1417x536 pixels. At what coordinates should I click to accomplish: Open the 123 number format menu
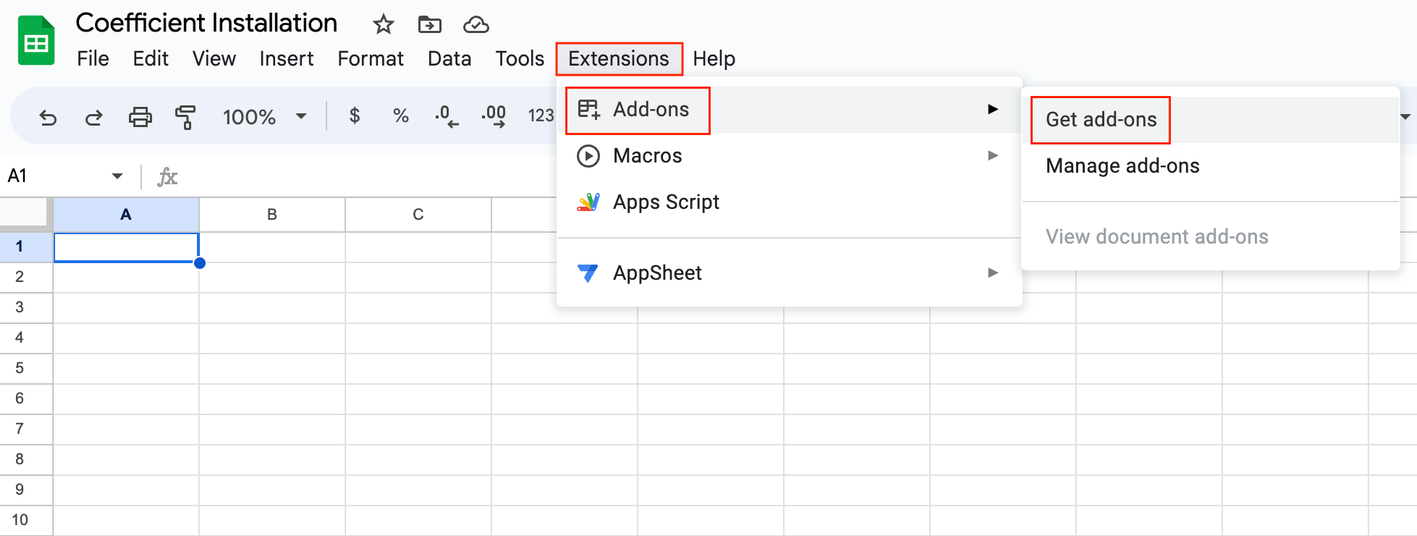point(541,116)
